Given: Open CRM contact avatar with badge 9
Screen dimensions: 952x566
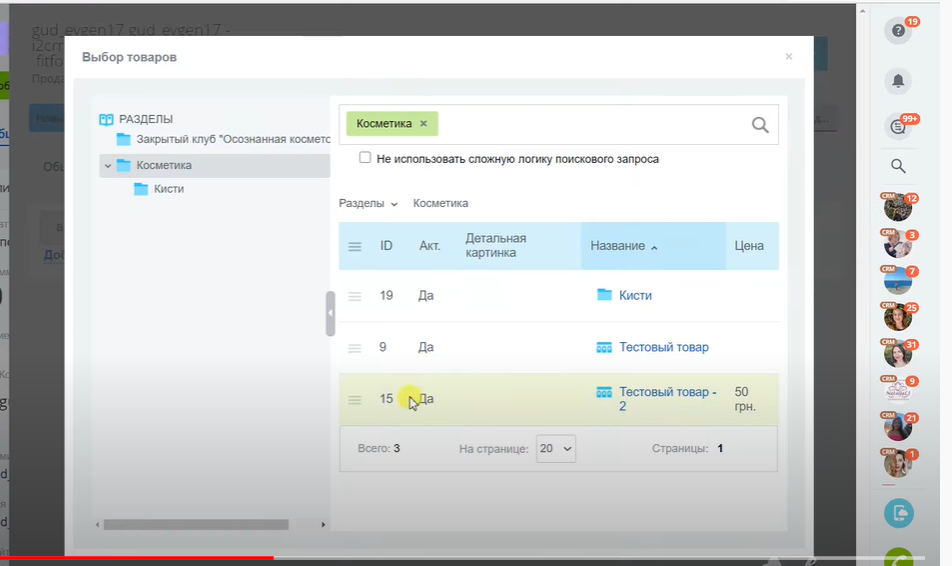Looking at the screenshot, I should point(897,390).
